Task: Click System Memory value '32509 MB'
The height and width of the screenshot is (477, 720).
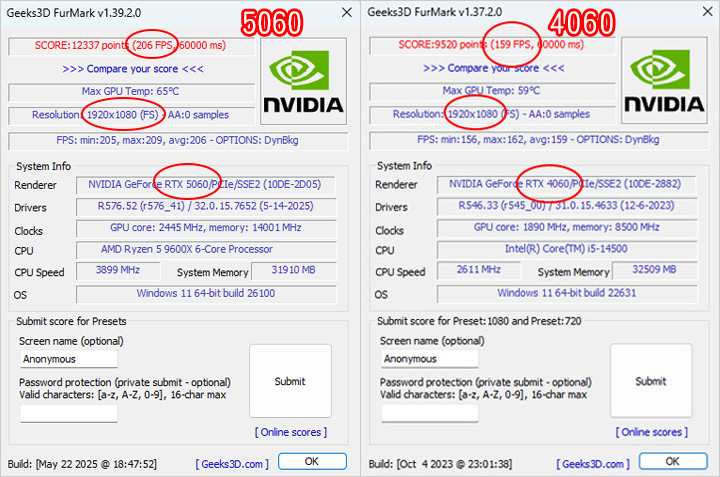Action: (655, 270)
